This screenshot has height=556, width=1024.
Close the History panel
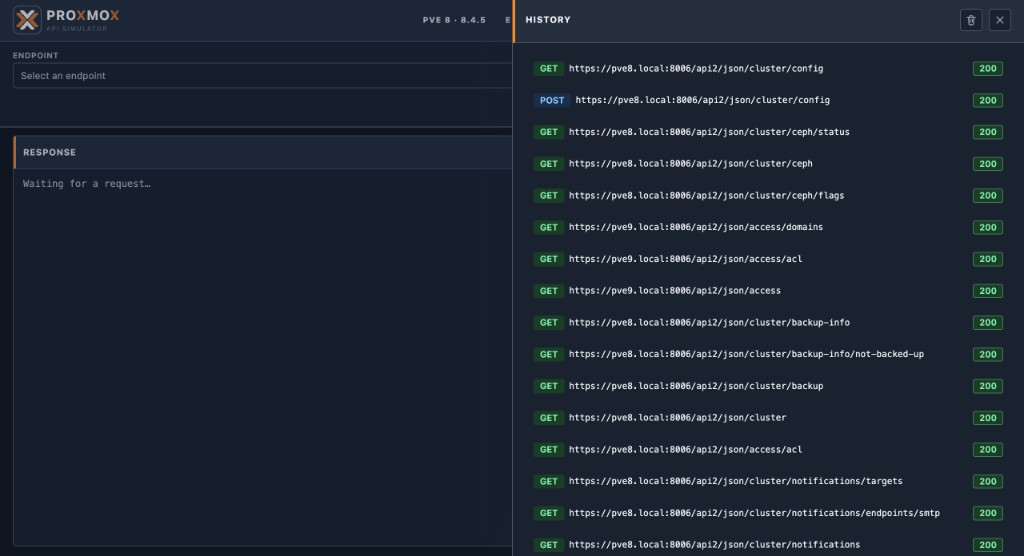point(999,20)
